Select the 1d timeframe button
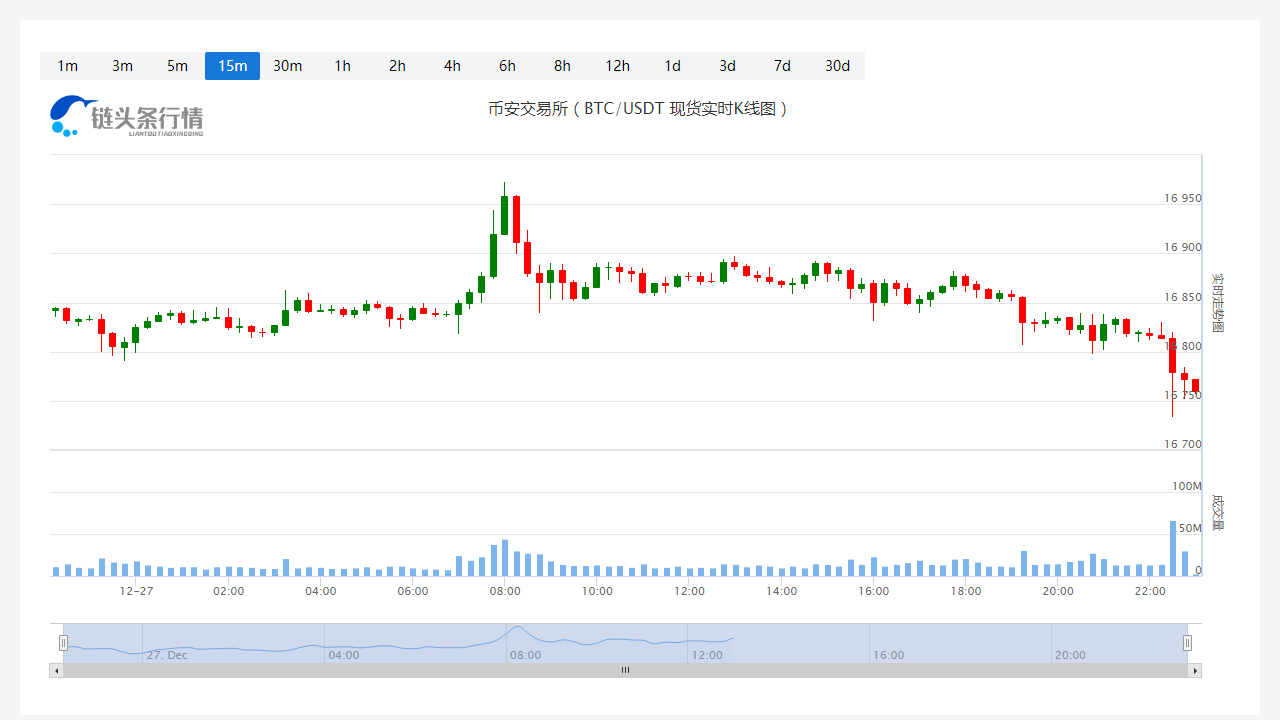The image size is (1280, 720). point(672,66)
